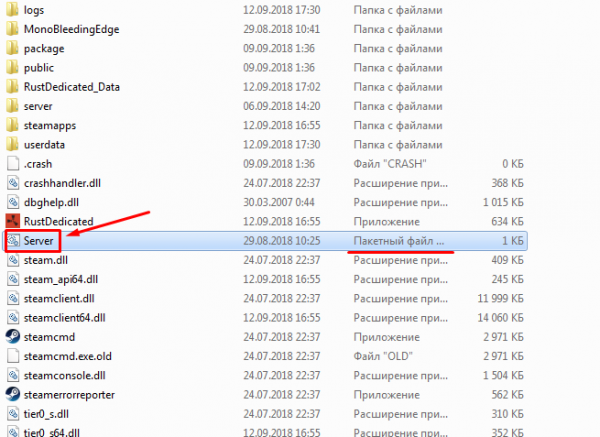
Task: Click the steamconsole.dll file icon
Action: pyautogui.click(x=13, y=375)
